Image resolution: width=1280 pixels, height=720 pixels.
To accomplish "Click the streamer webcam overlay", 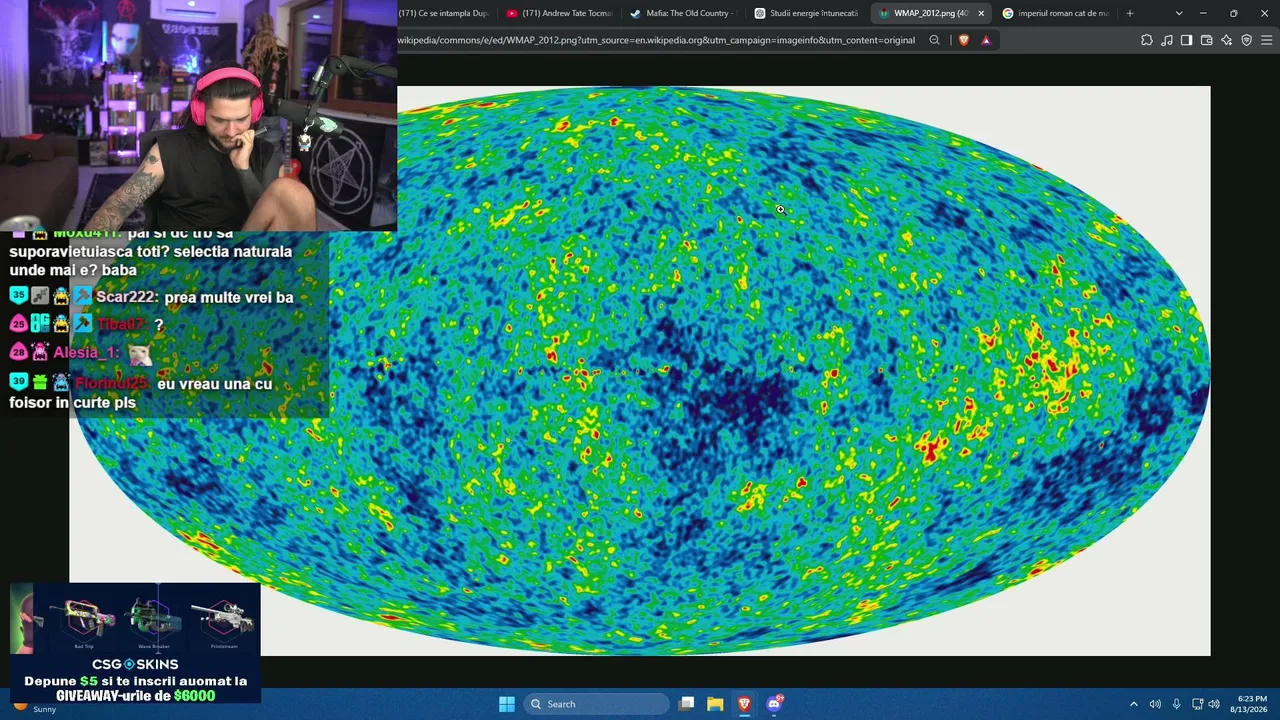I will tap(198, 116).
